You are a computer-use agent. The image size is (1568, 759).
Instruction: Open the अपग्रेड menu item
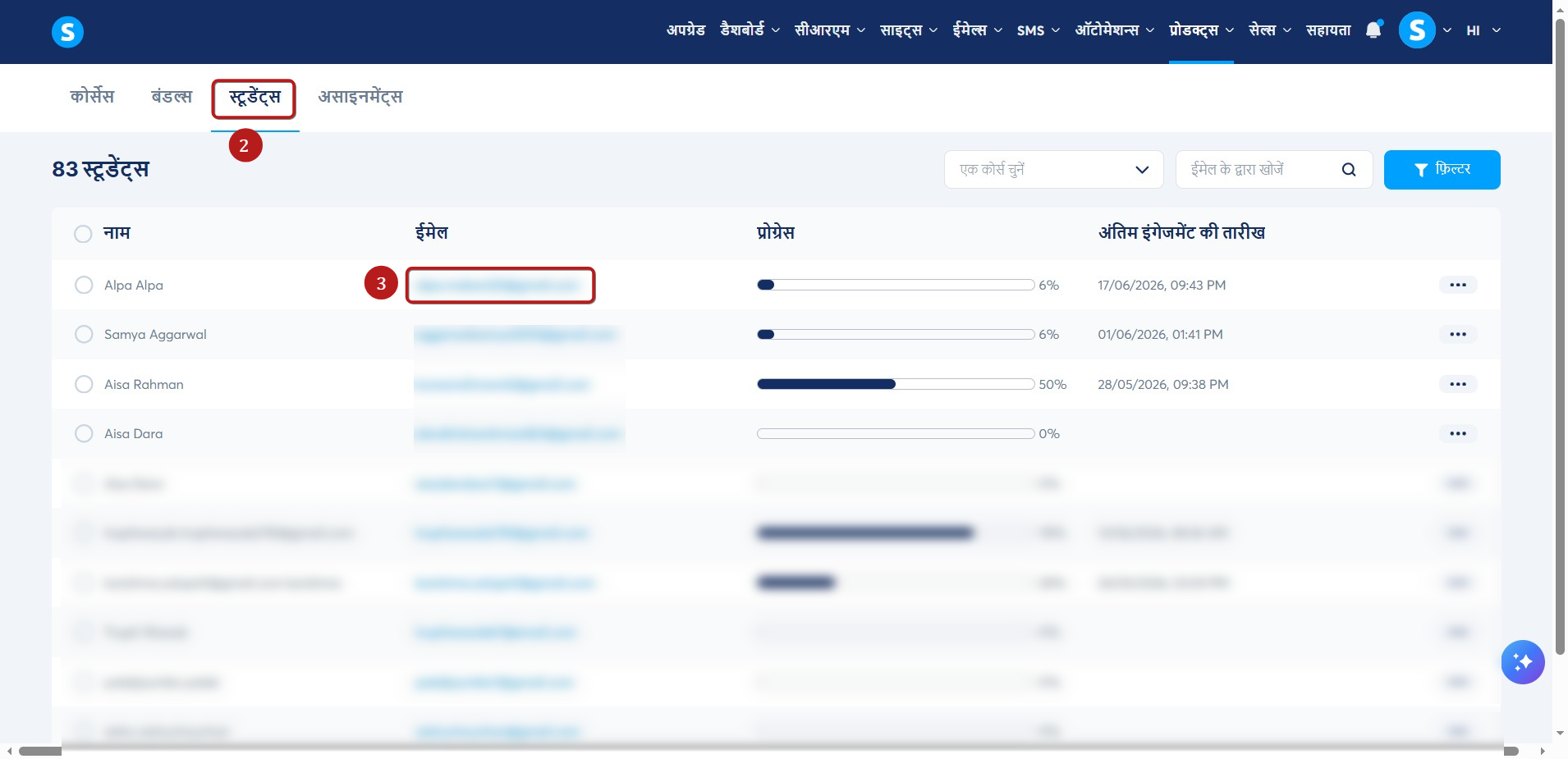(685, 30)
